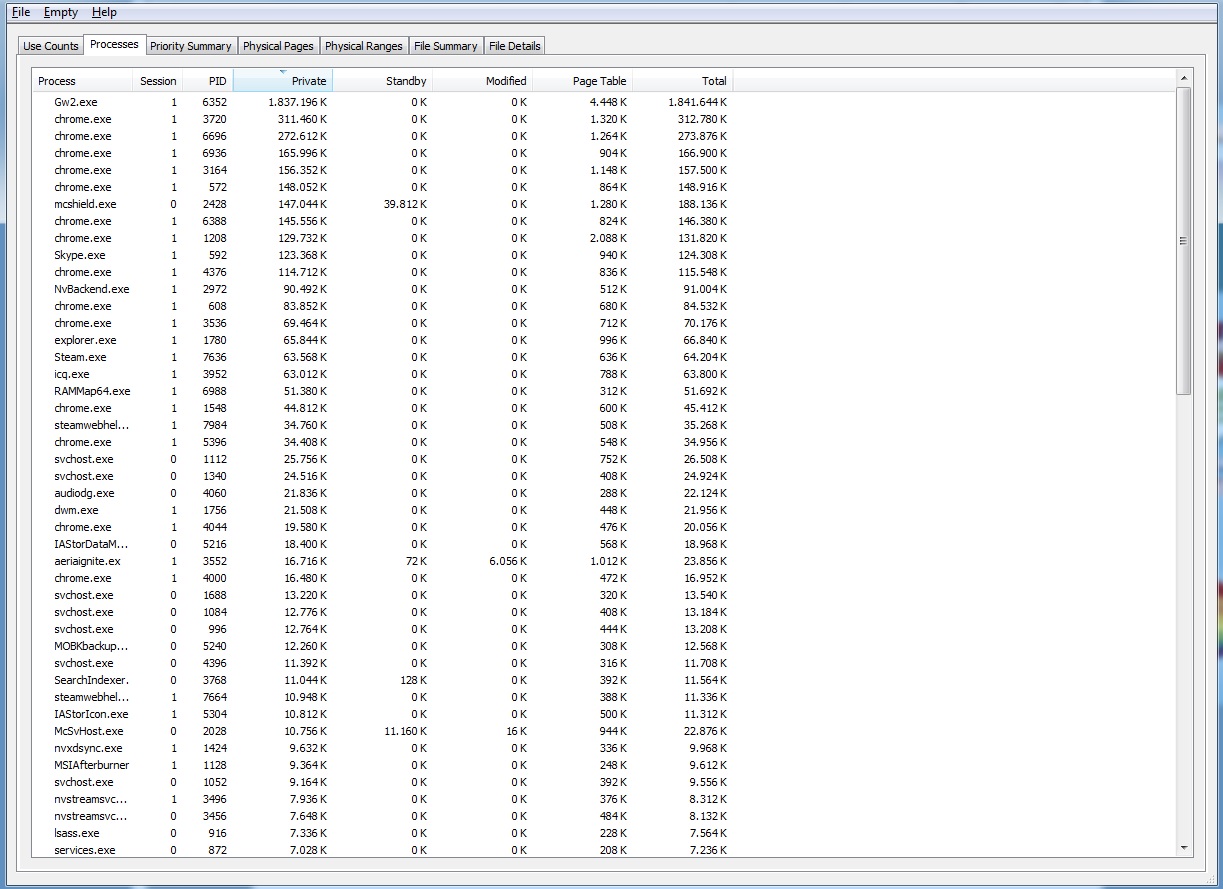Select the audiodg.exe row
Screen dimensions: 1223x889
[383, 493]
